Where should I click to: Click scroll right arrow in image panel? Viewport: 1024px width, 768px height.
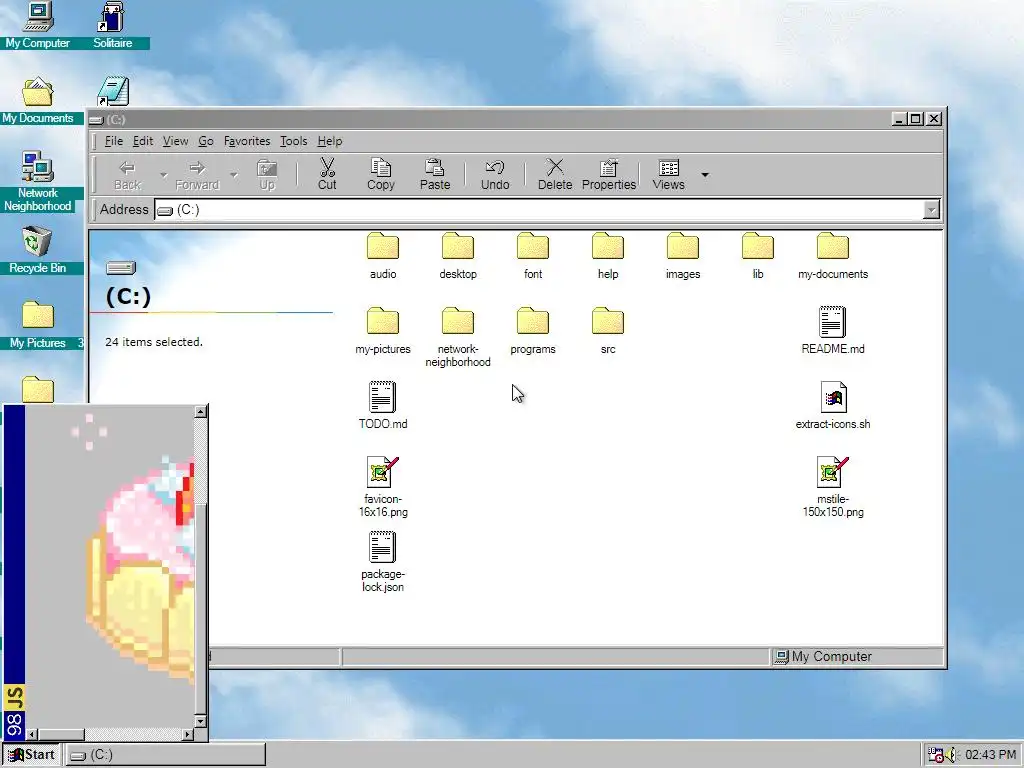click(188, 735)
